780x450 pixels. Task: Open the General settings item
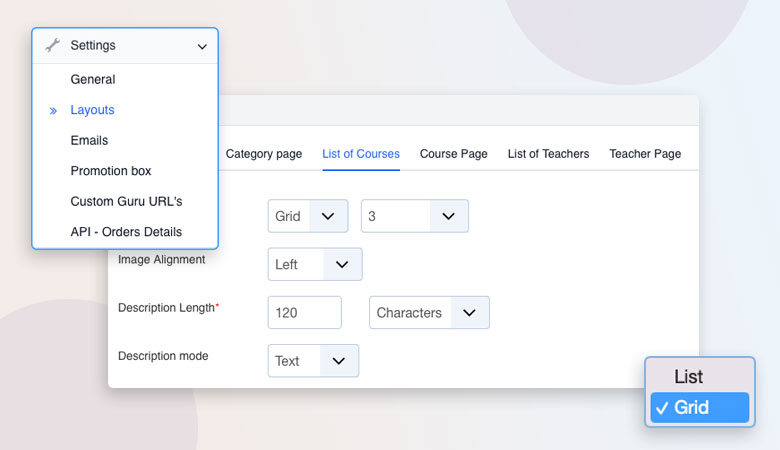coord(93,80)
